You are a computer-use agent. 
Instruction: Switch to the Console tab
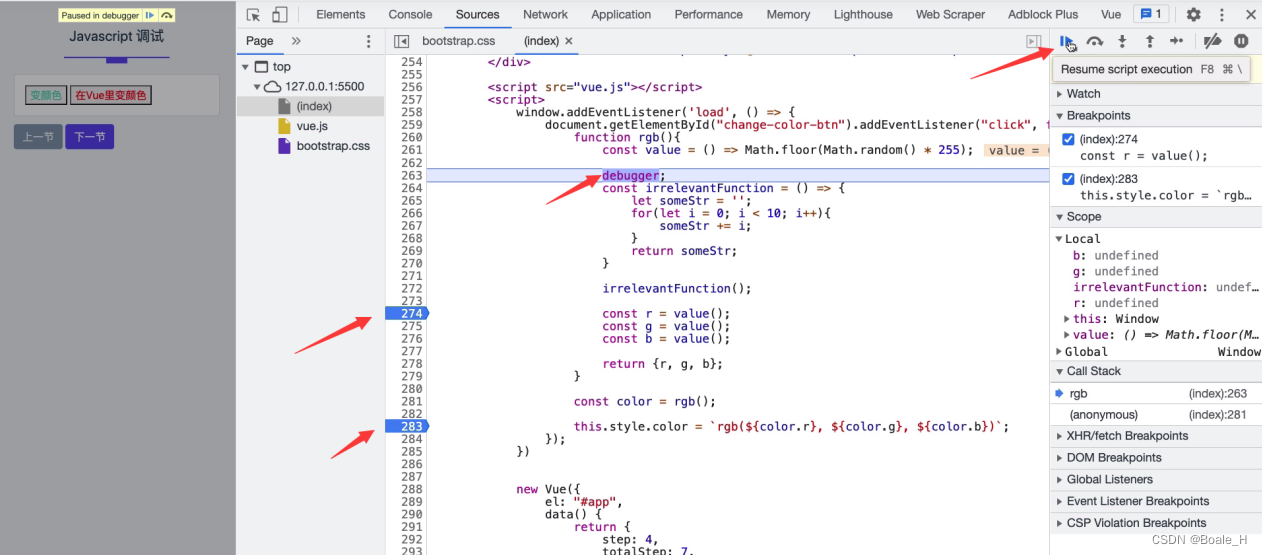[410, 14]
